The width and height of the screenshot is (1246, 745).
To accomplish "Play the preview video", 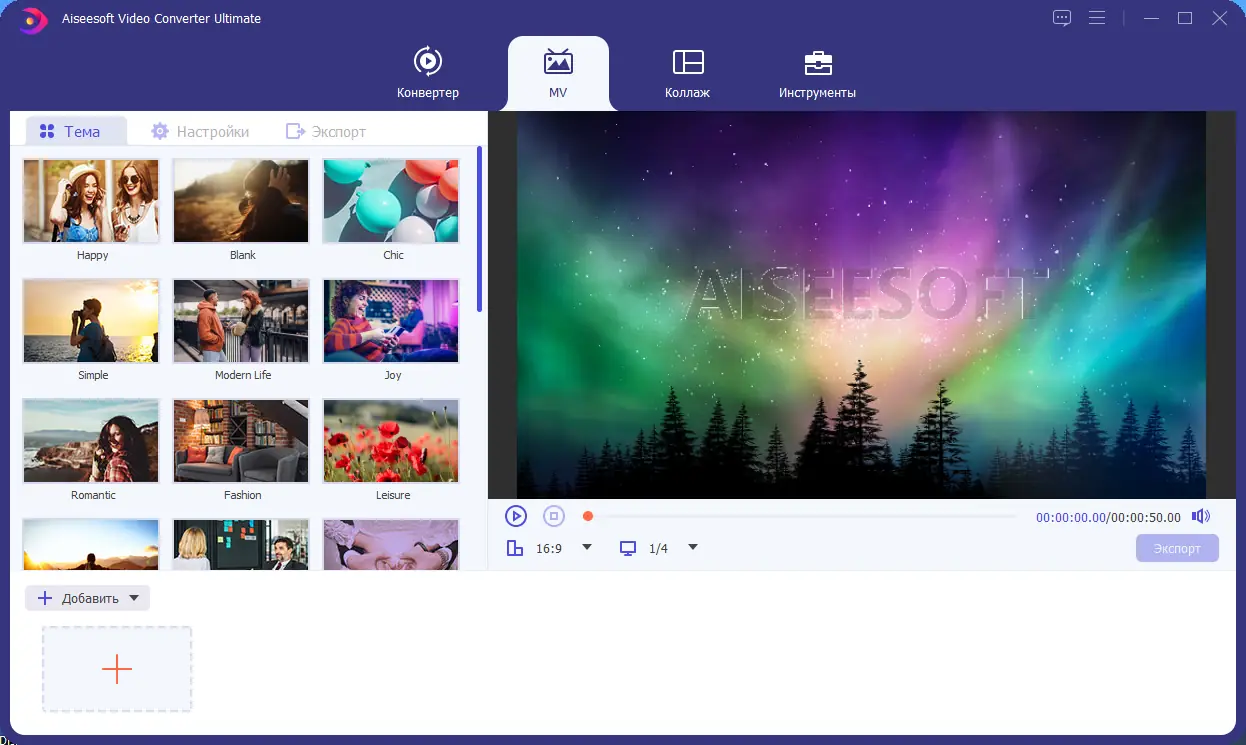I will click(515, 516).
